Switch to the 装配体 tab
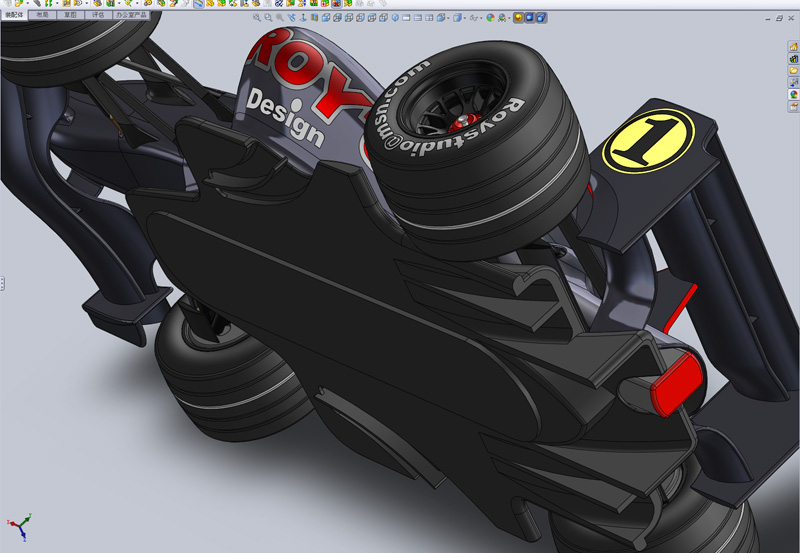This screenshot has width=800, height=553. [14, 15]
